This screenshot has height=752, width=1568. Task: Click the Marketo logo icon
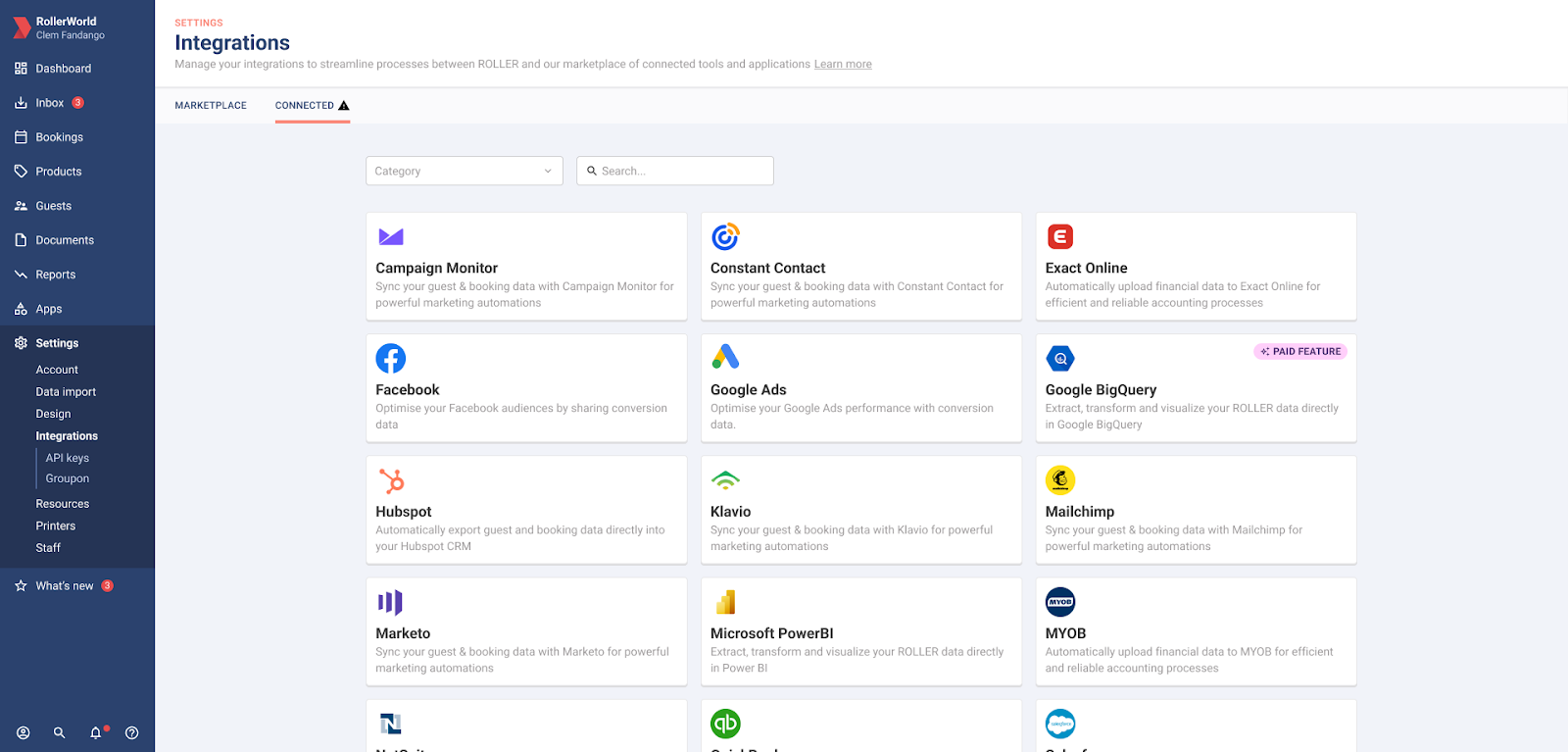click(x=390, y=602)
